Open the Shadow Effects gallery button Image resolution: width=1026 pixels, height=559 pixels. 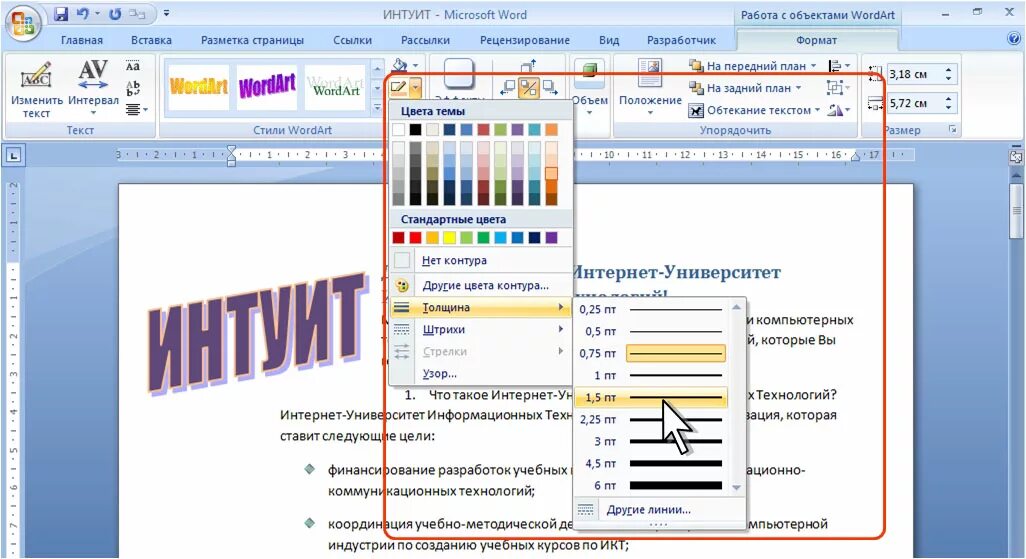point(459,75)
